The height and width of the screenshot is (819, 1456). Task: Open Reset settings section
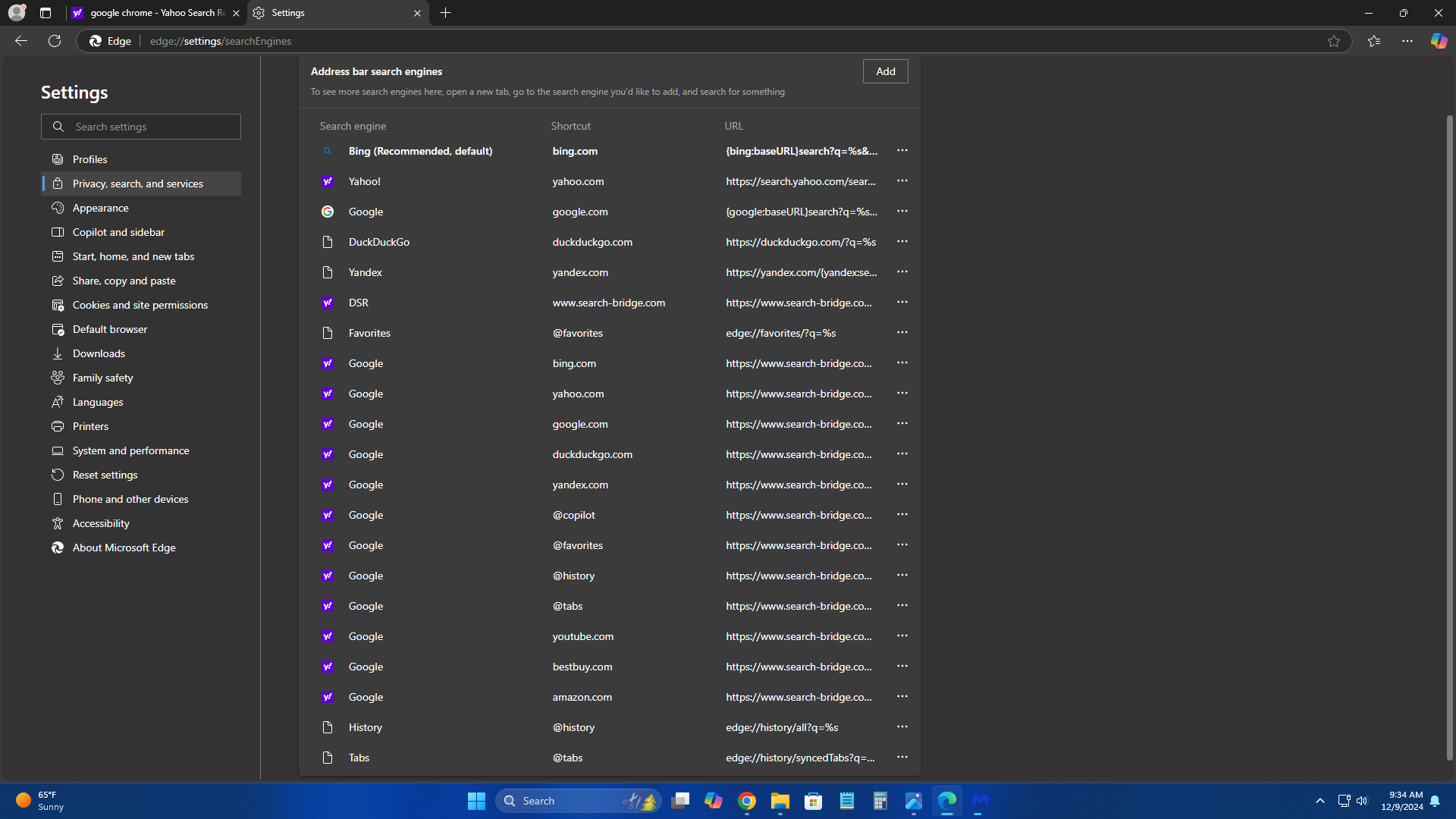coord(141,475)
